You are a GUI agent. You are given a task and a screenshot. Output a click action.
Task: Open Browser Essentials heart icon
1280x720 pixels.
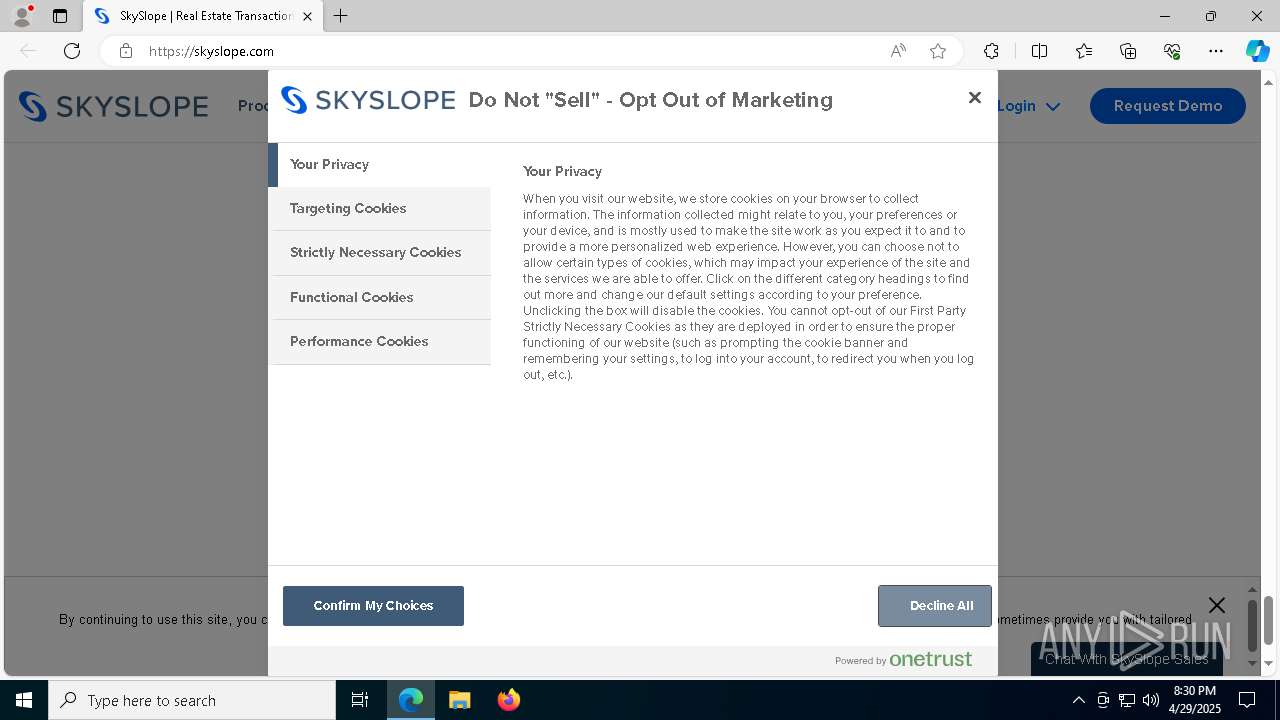click(1172, 51)
